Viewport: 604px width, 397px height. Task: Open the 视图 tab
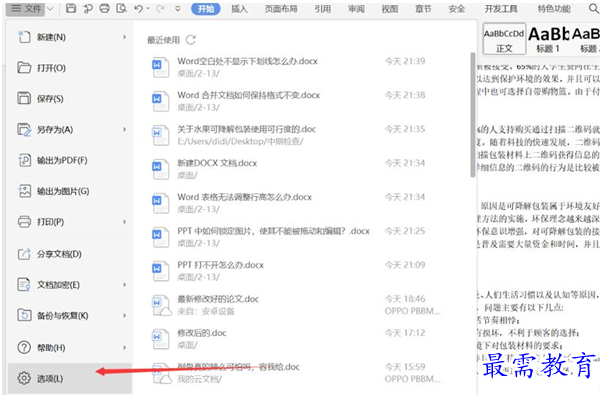pos(389,8)
